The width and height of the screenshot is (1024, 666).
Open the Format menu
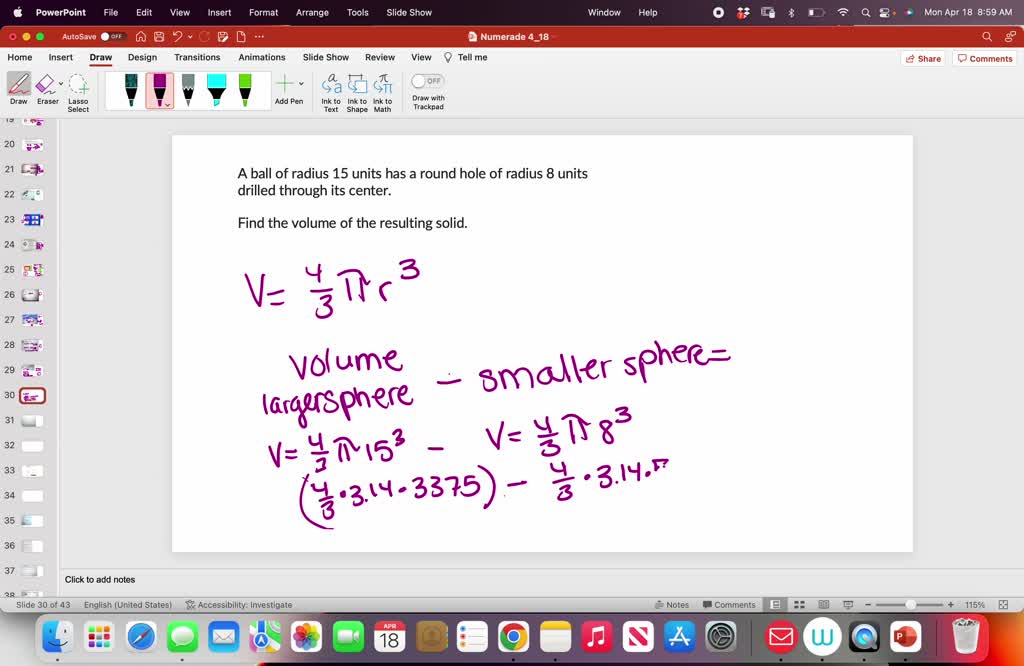click(x=263, y=12)
